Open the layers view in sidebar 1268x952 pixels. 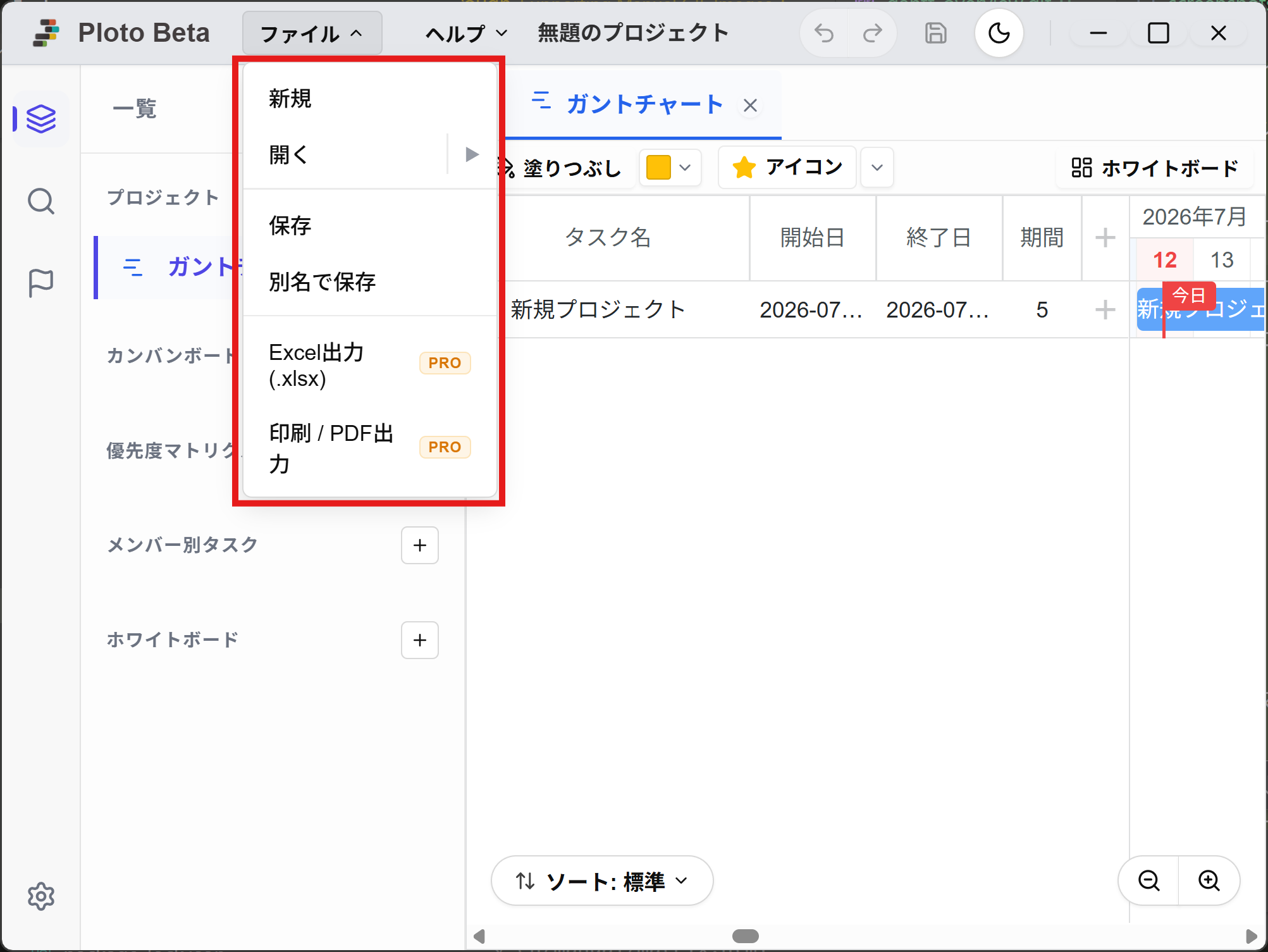41,119
